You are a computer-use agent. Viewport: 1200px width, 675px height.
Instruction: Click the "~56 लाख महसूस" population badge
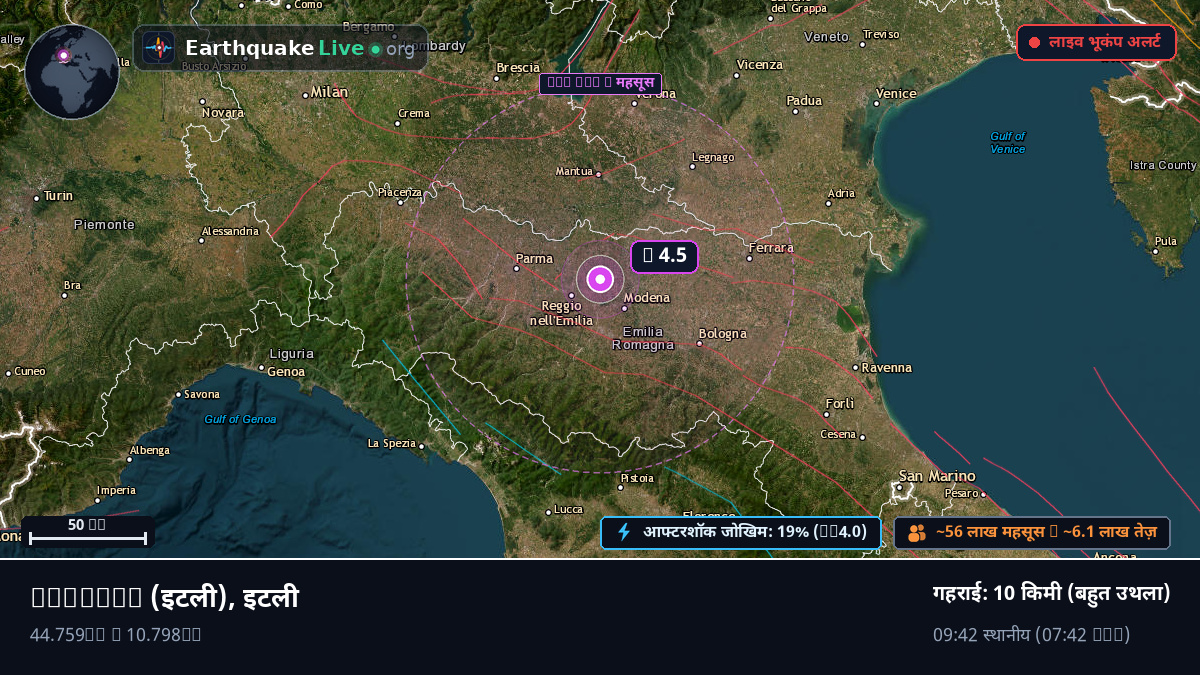point(1032,532)
